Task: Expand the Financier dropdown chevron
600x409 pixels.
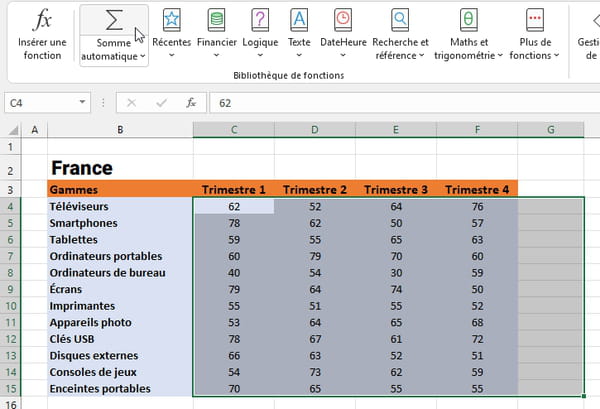Action: [216, 55]
